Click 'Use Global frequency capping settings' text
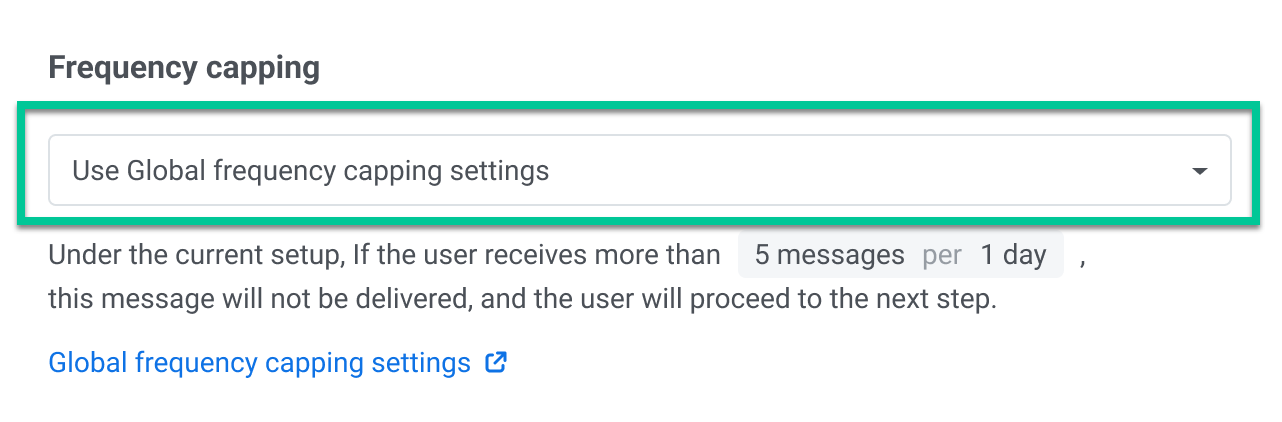The height and width of the screenshot is (422, 1282). pyautogui.click(x=310, y=171)
